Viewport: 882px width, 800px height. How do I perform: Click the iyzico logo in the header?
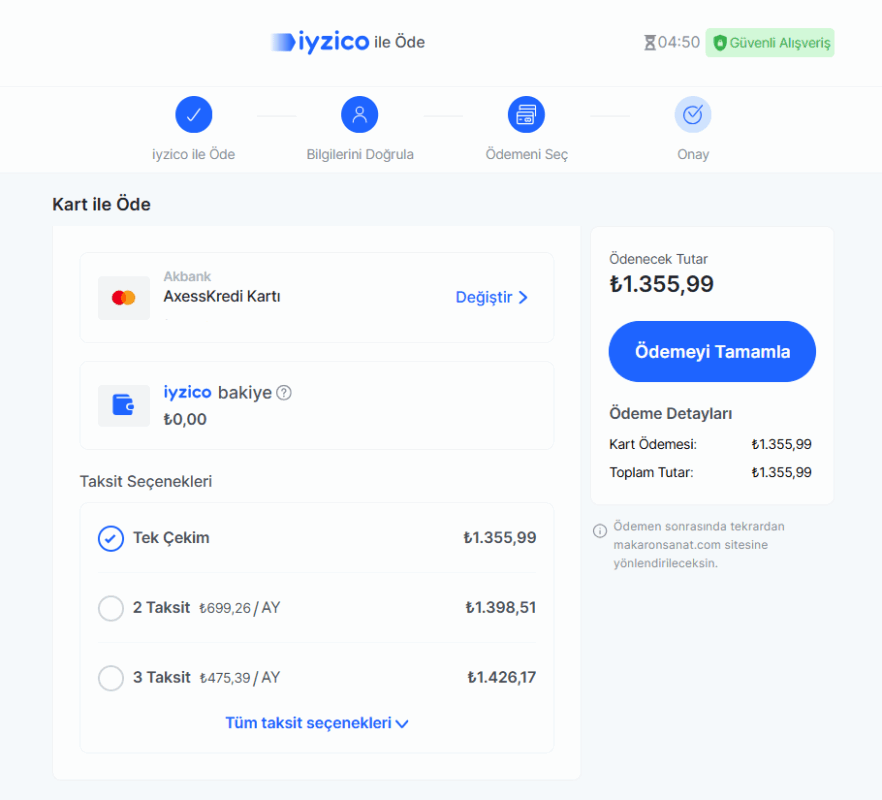[x=320, y=42]
